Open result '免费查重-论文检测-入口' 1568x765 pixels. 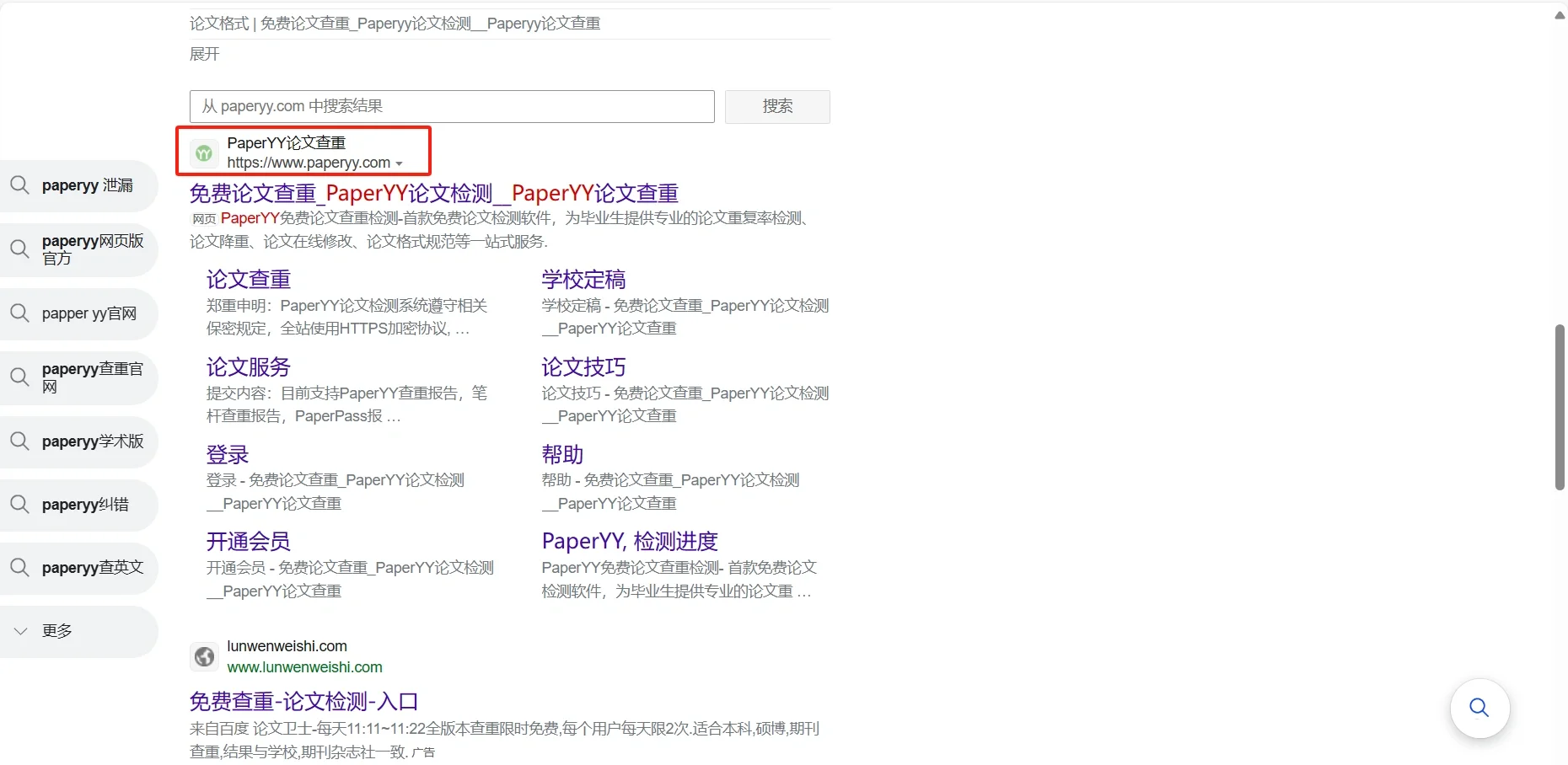[303, 701]
